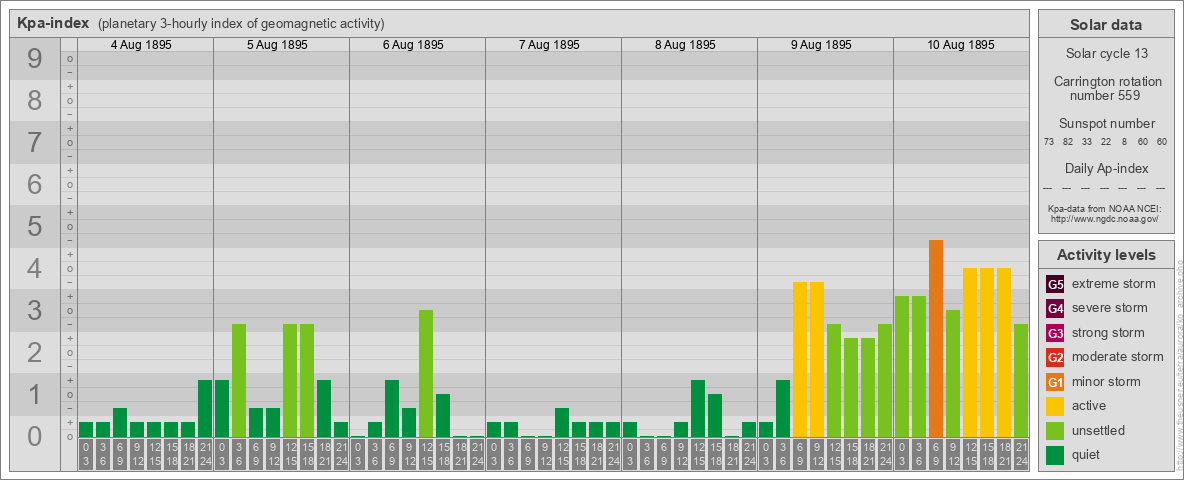Screen dimensions: 1184x480
Task: Click the light green unsettled legend swatch
Action: point(1055,430)
